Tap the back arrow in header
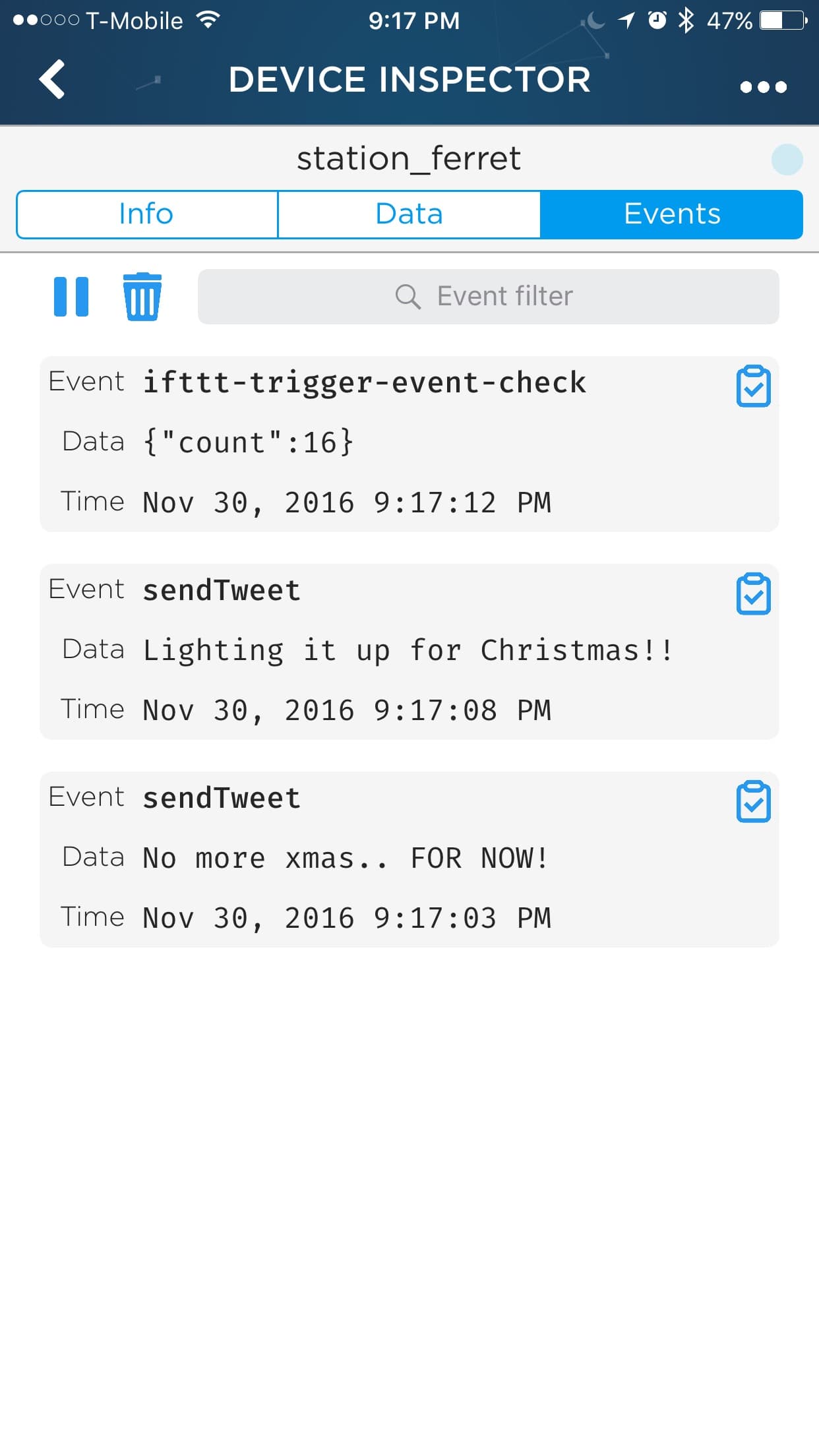This screenshot has width=819, height=1456. tap(52, 79)
